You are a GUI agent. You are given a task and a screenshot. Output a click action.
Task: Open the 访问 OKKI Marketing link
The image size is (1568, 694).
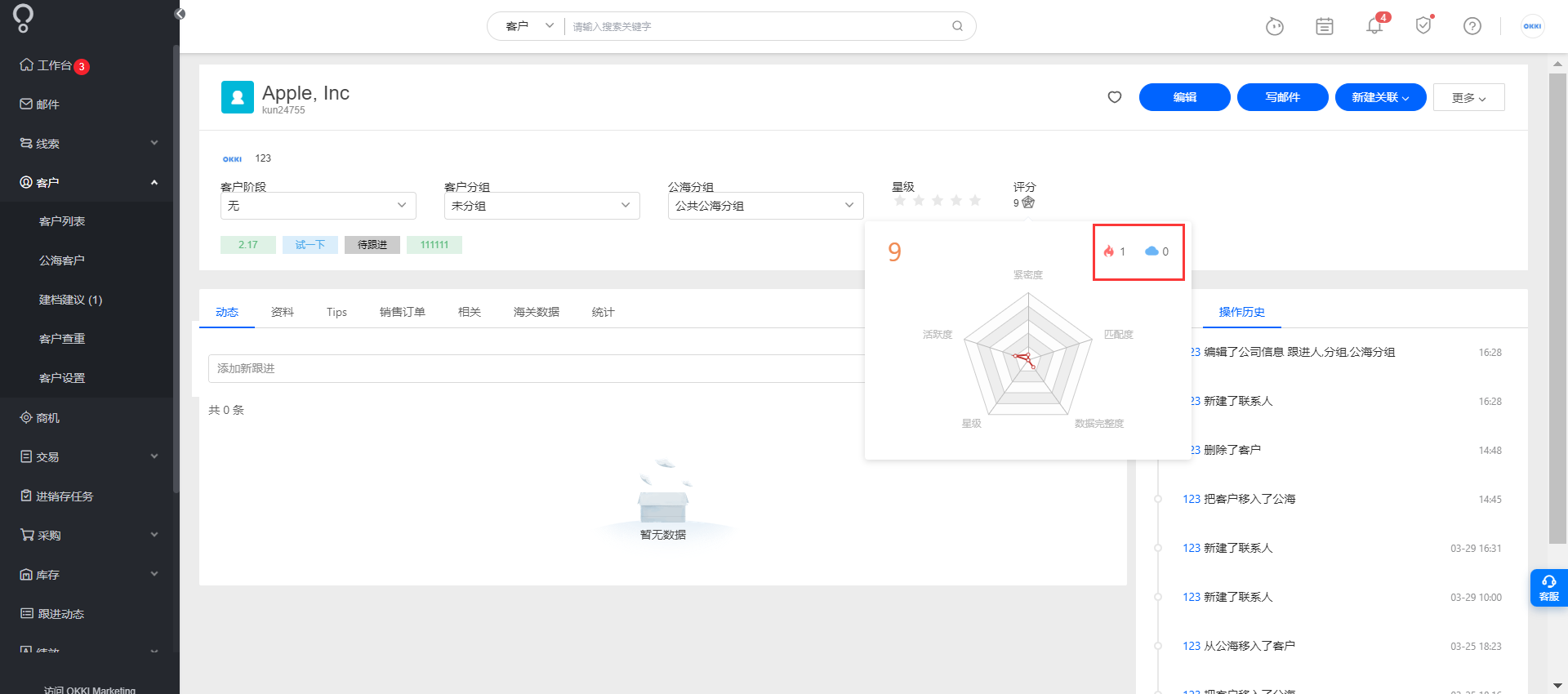coord(90,689)
